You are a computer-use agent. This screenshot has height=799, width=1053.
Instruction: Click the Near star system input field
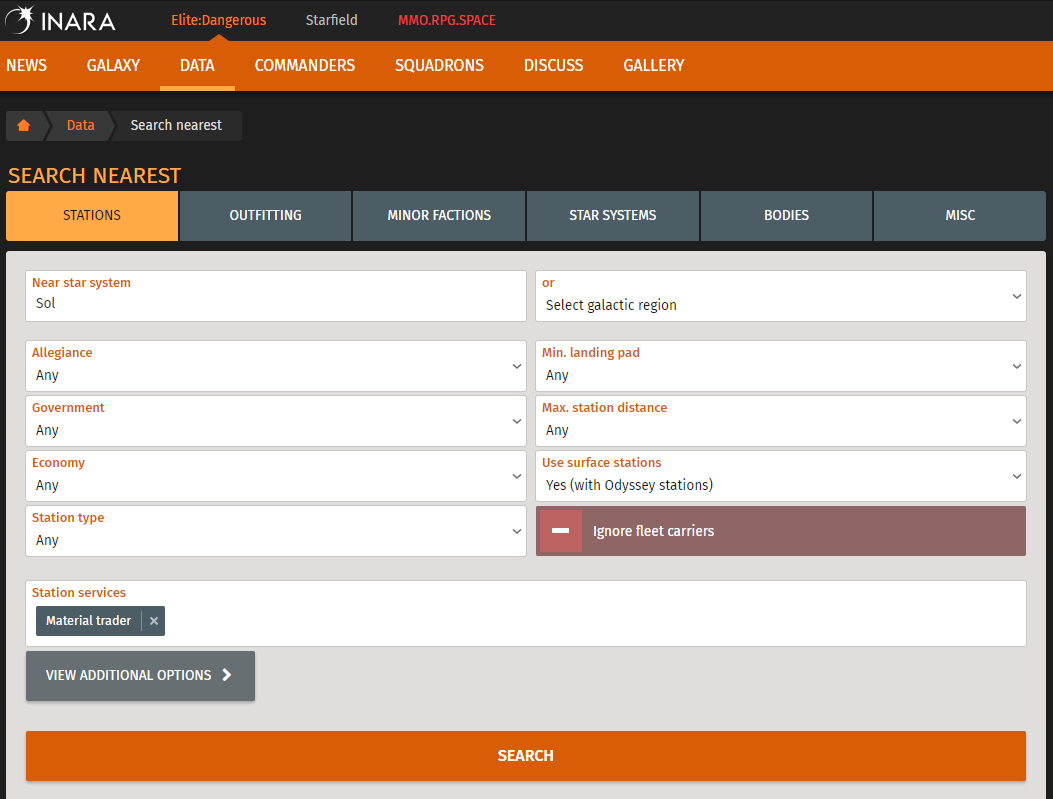coord(275,296)
